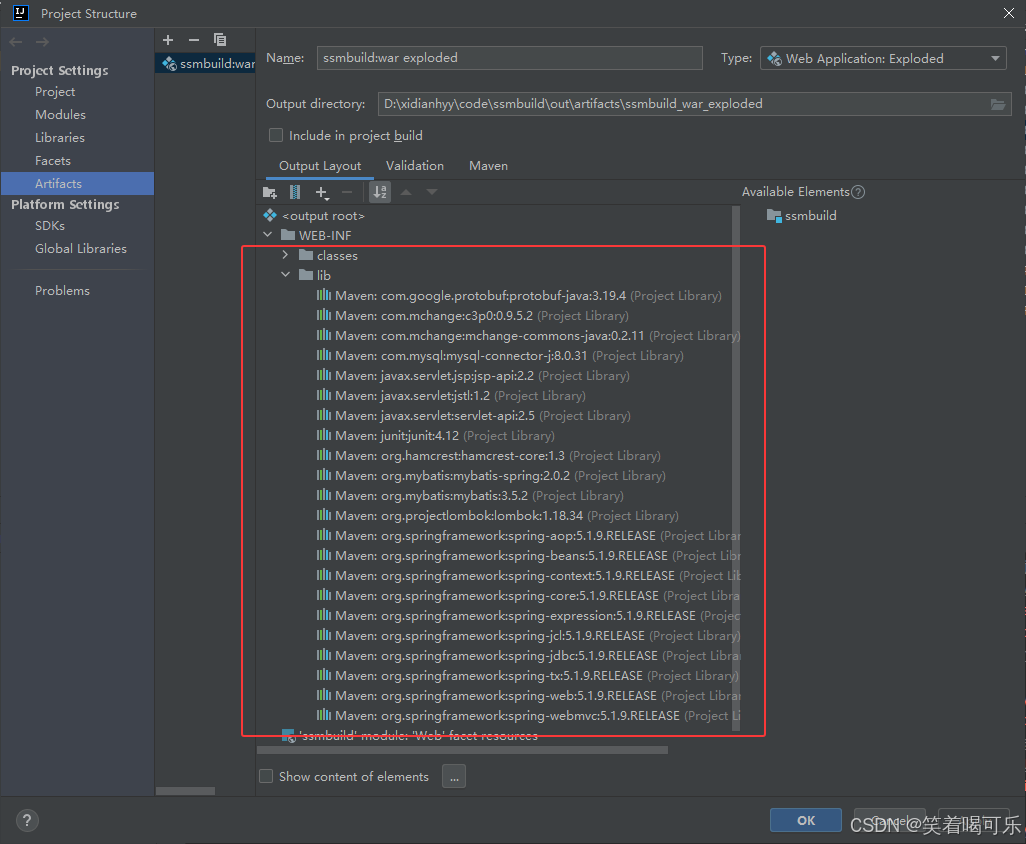This screenshot has height=844, width=1026.
Task: Open Libraries settings
Action: pos(60,137)
